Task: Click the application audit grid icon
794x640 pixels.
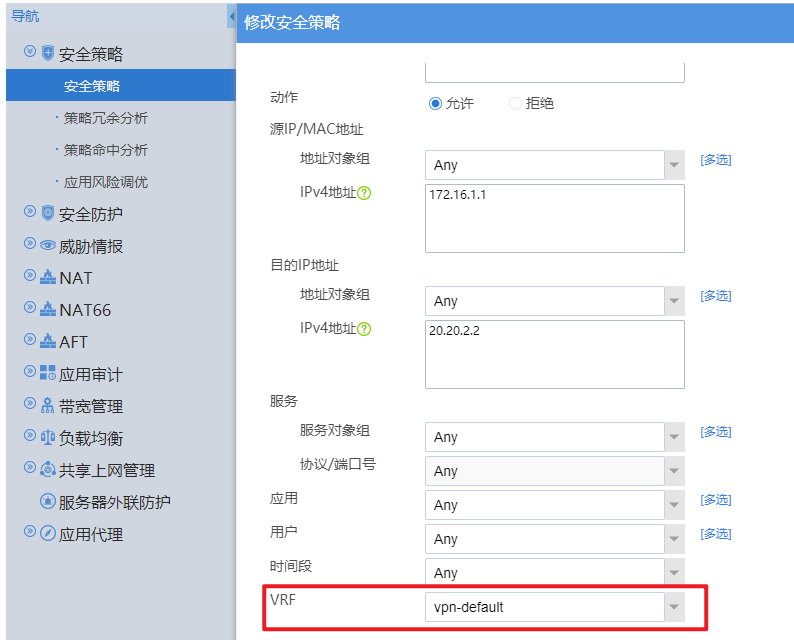Action: 48,373
